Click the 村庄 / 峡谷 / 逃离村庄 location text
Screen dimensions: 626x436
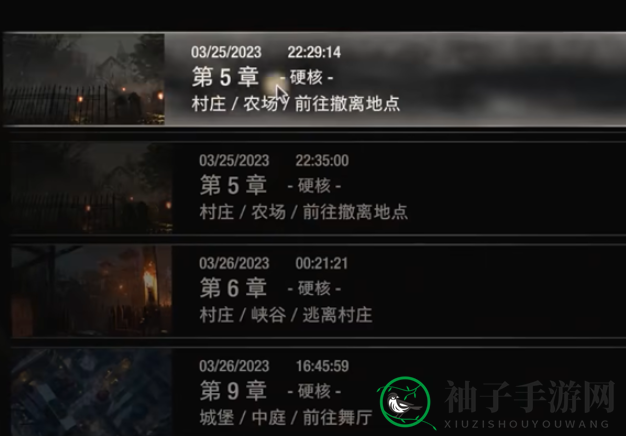[x=286, y=315]
